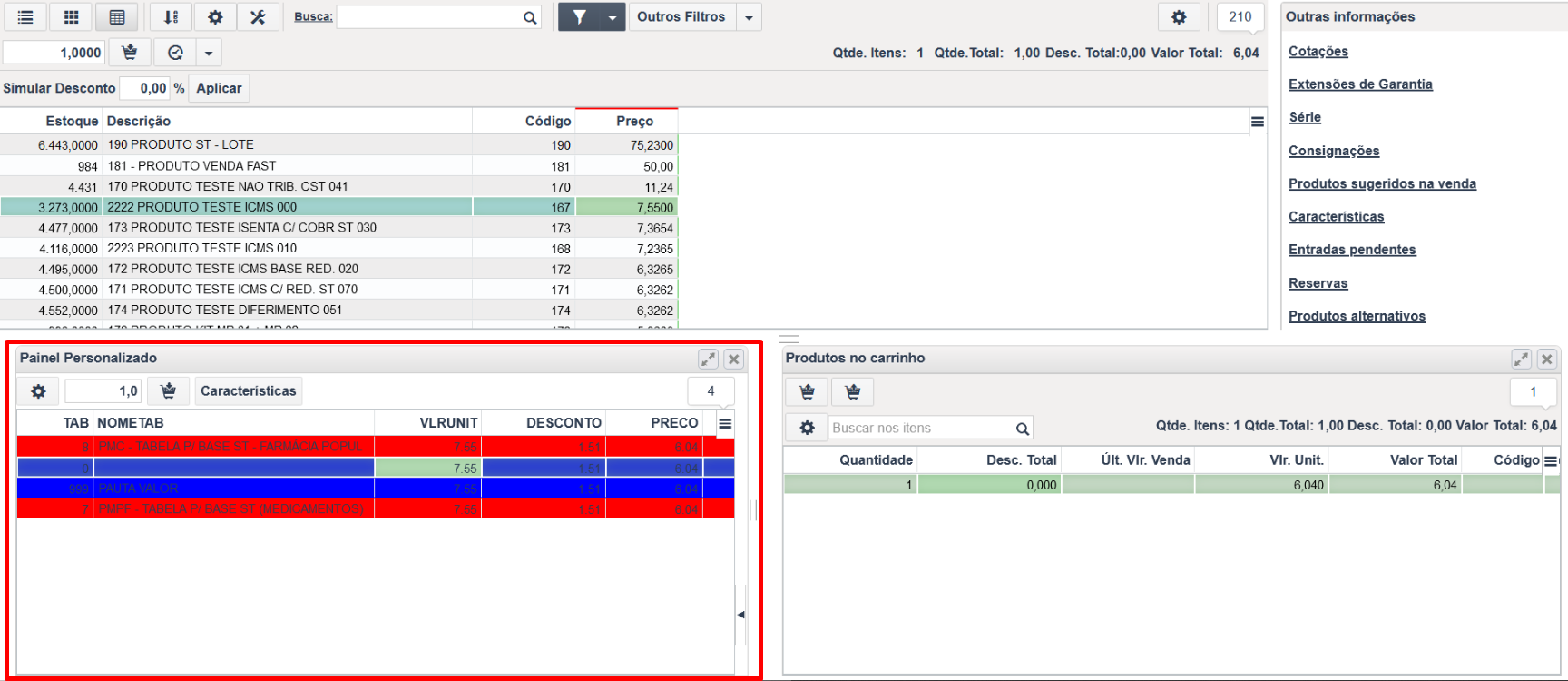Click the Caracteristicas button
The height and width of the screenshot is (681, 1568).
(x=248, y=390)
